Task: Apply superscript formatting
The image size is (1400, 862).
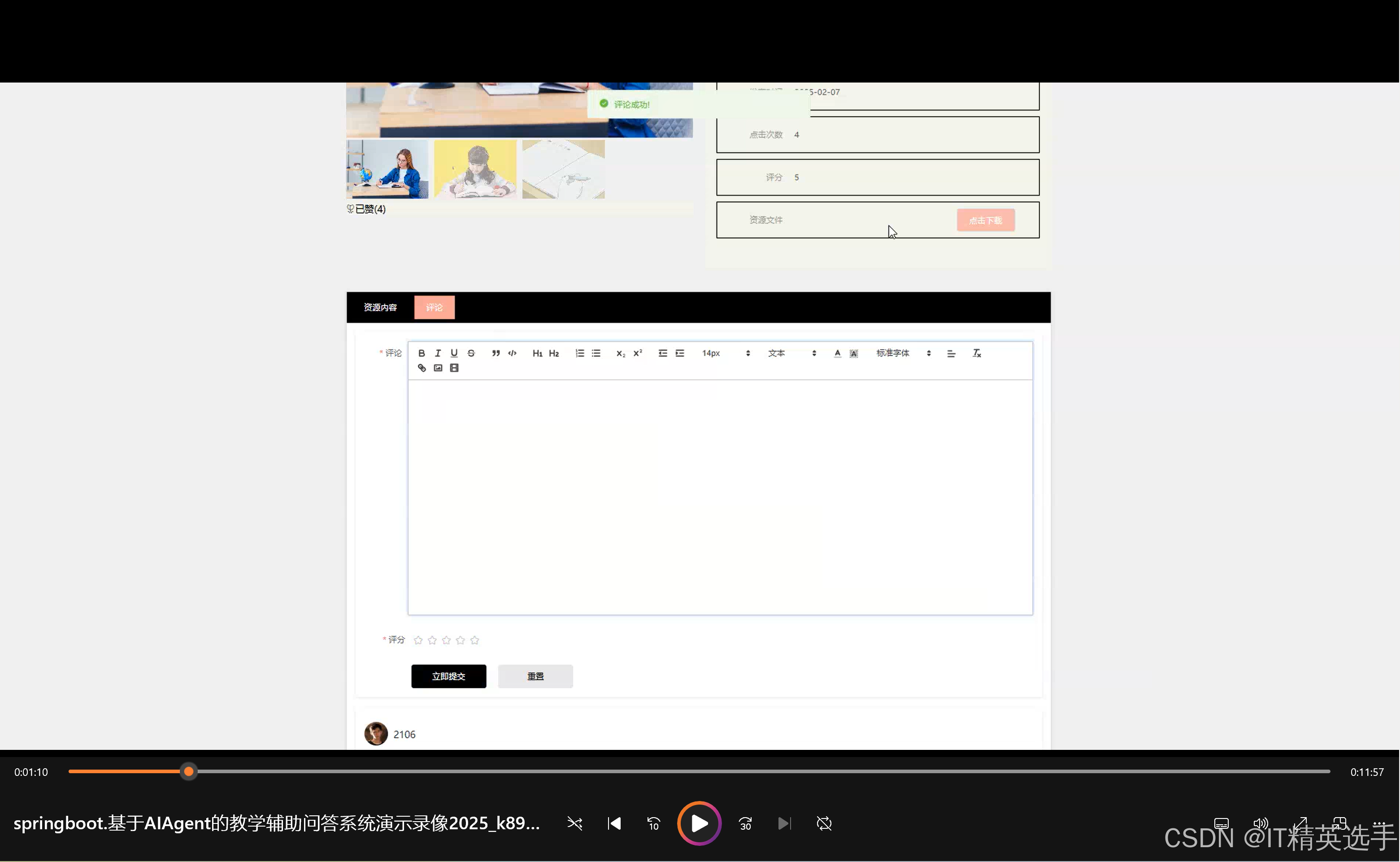Action: click(638, 353)
